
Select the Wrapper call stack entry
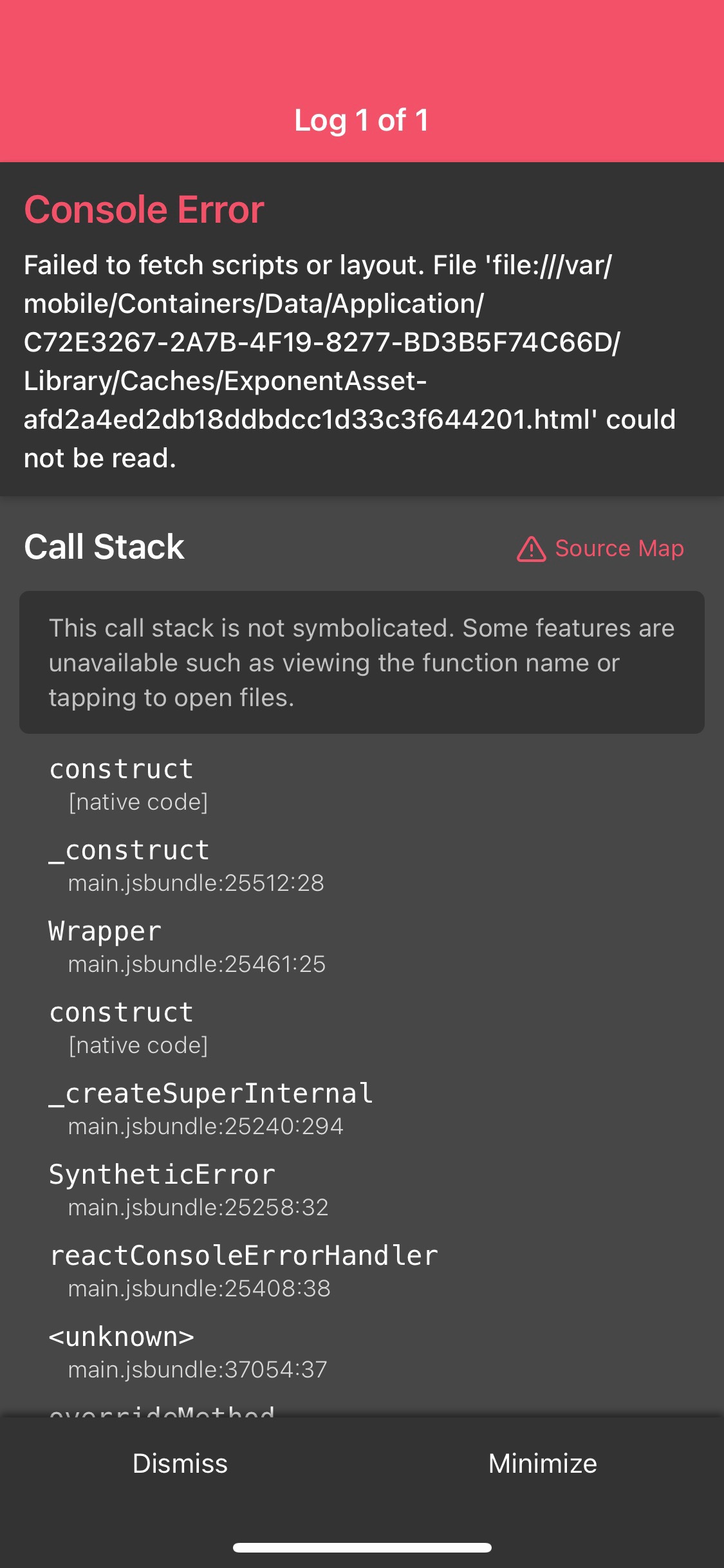point(106,931)
